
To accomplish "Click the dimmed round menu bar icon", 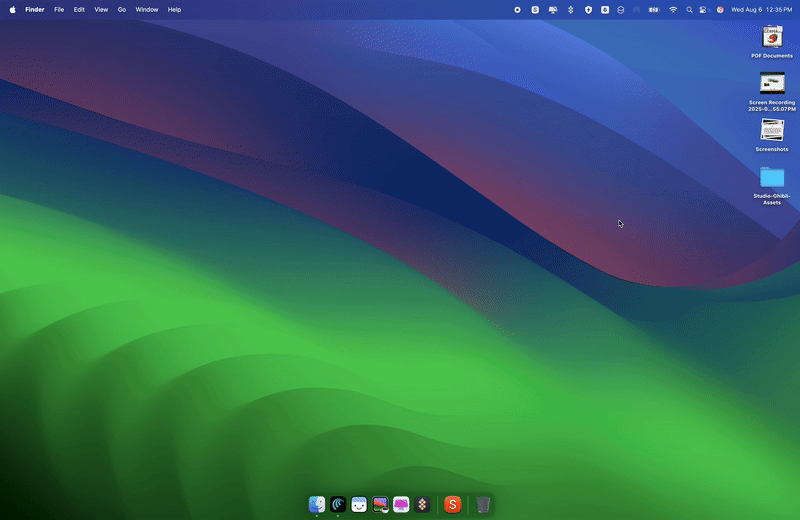I will pos(636,10).
